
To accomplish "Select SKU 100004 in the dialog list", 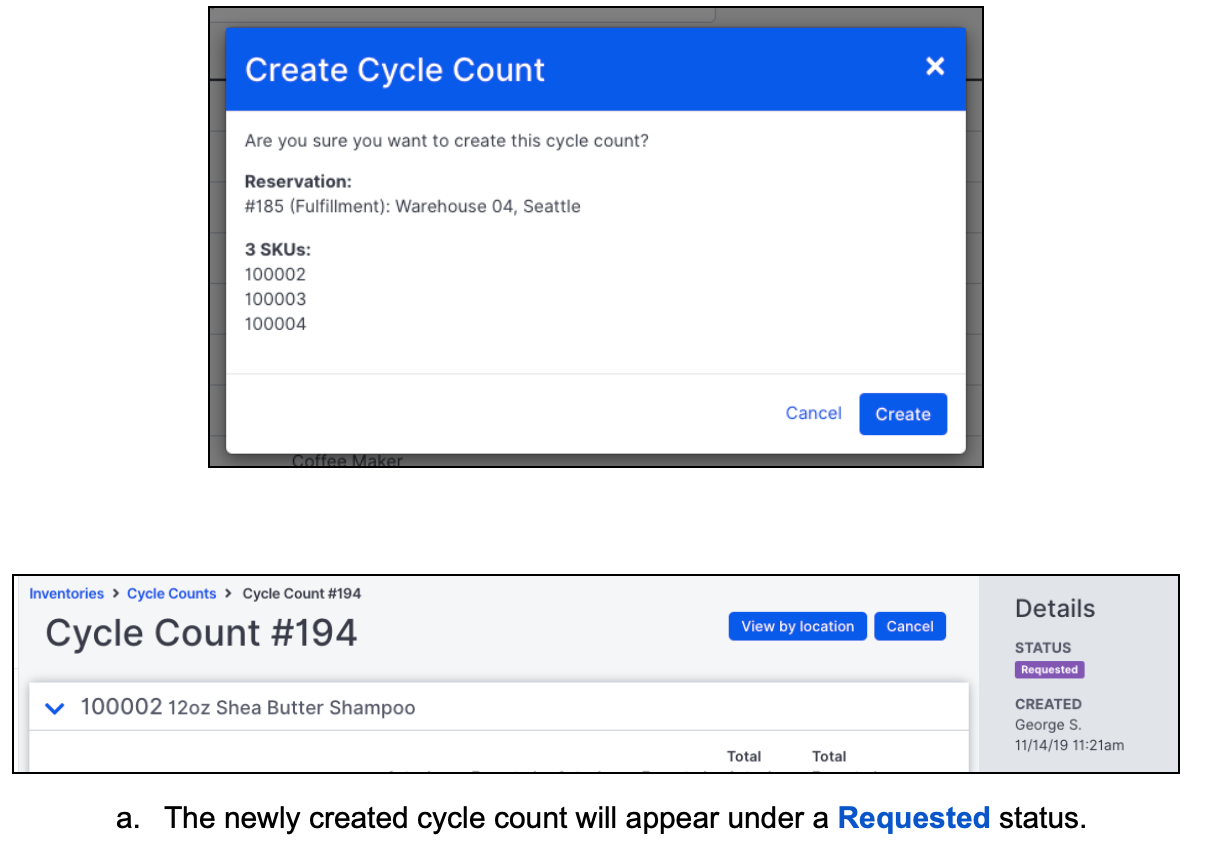I will 275,323.
